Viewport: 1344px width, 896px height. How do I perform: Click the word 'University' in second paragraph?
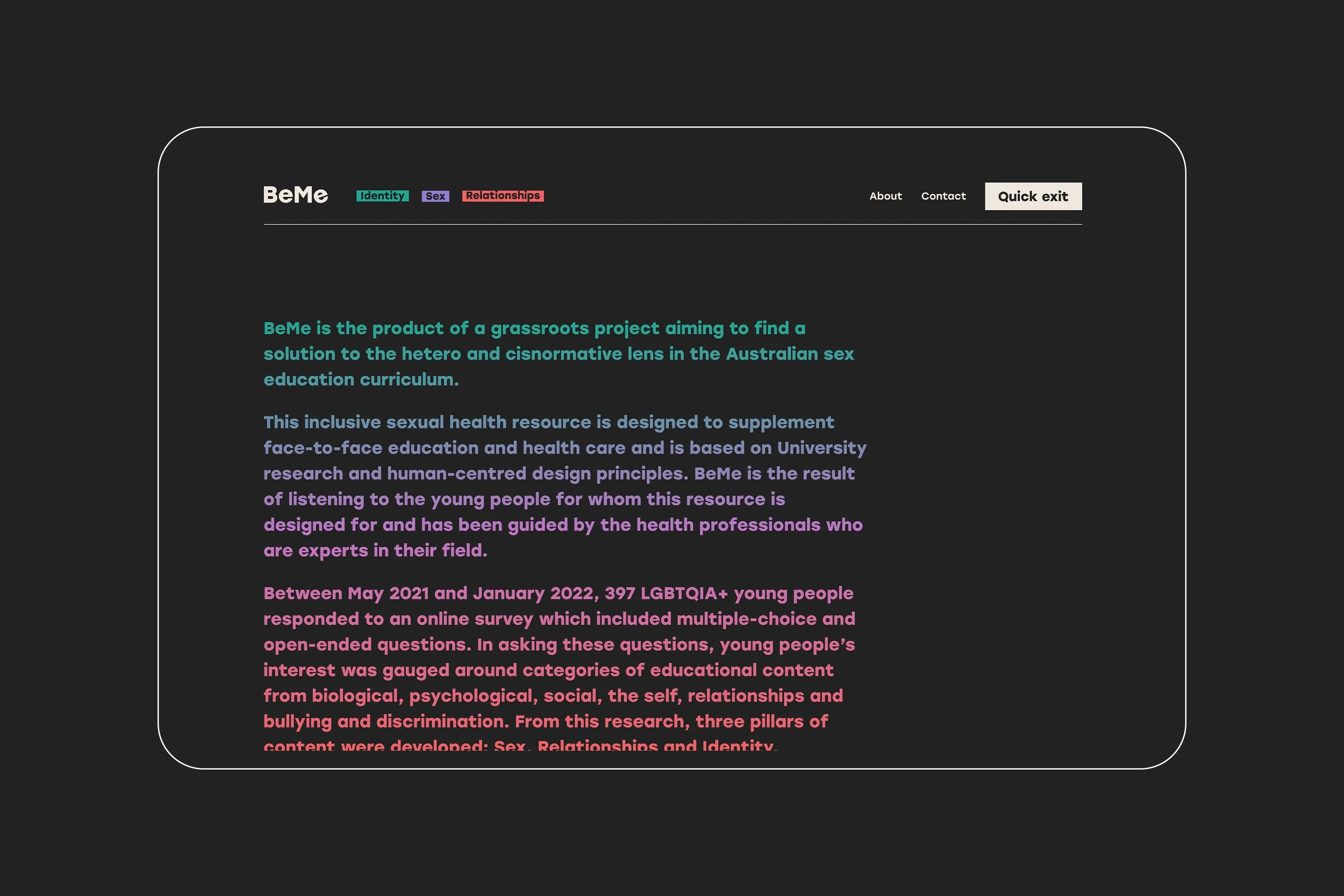821,448
